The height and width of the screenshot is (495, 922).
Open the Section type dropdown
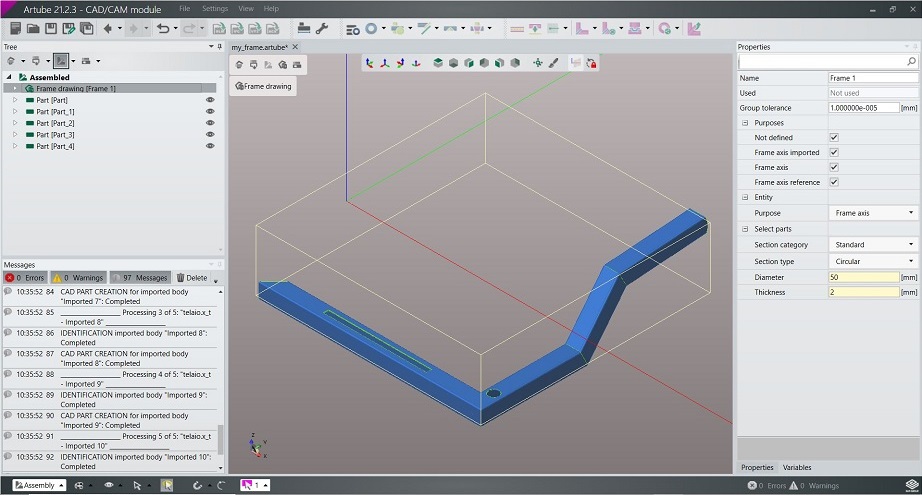coord(873,261)
